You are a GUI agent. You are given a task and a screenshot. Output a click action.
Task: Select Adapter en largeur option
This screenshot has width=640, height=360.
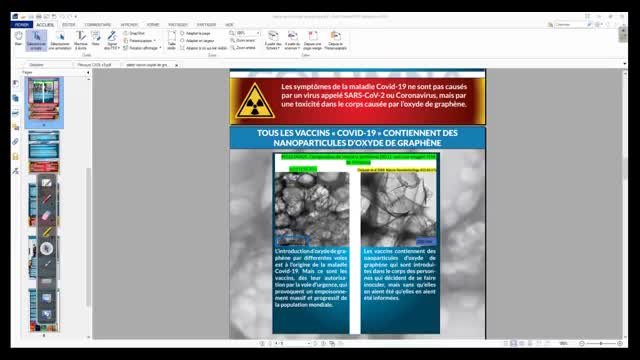(197, 40)
